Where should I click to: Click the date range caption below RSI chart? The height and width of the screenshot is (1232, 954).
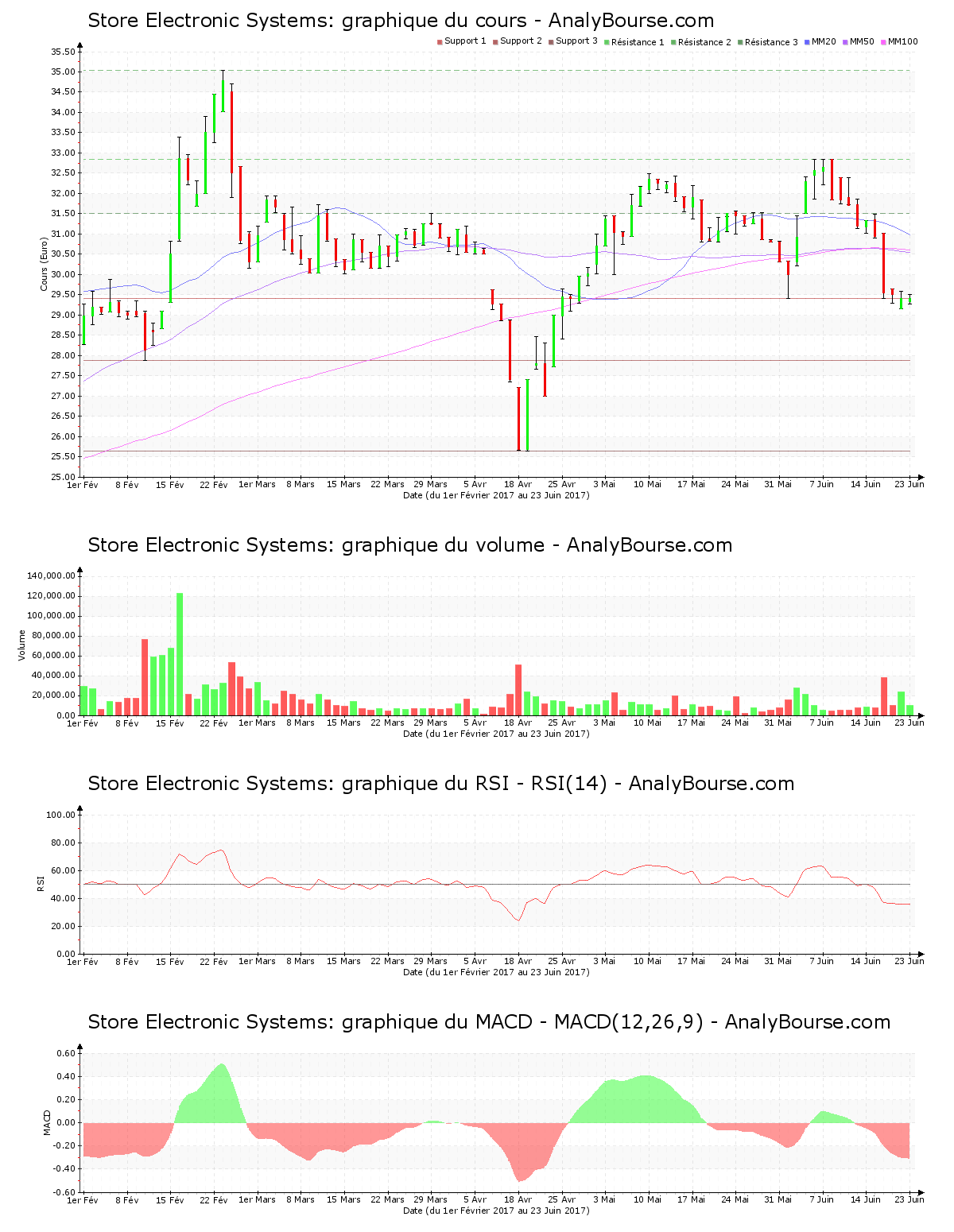coord(496,972)
